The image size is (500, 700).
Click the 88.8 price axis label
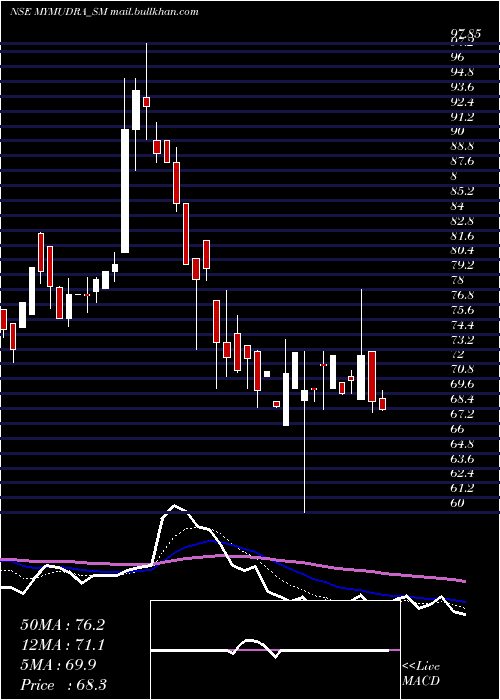click(462, 146)
